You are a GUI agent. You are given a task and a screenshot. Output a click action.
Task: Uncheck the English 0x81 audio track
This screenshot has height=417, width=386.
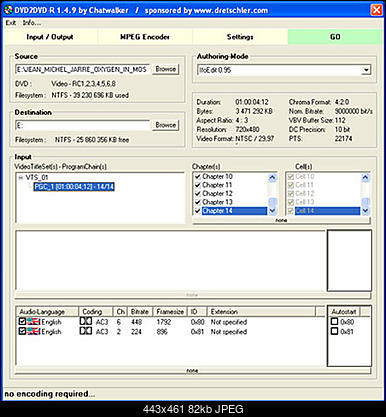[22, 331]
